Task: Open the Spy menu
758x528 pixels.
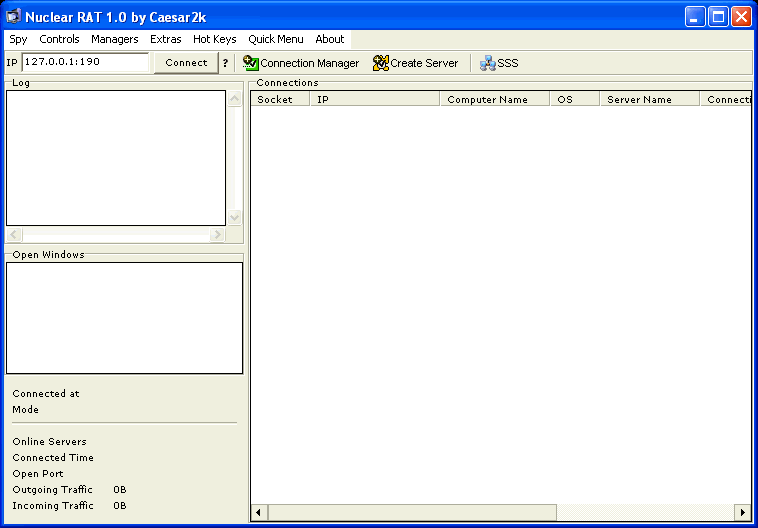Action: 18,39
